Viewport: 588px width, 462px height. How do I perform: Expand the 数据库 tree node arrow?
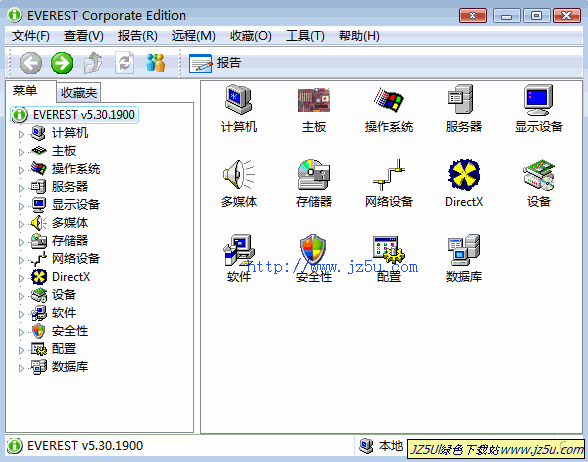click(21, 368)
